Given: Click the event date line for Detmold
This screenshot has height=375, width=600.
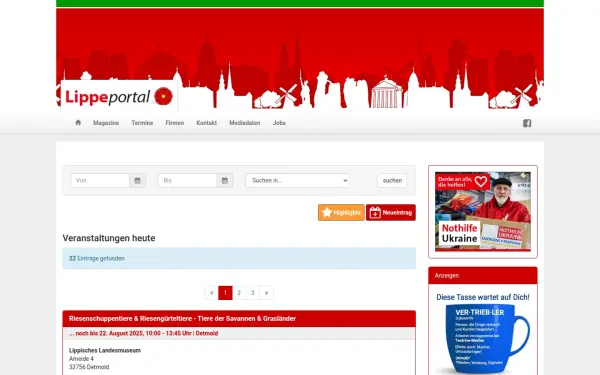Looking at the screenshot, I should [x=143, y=333].
